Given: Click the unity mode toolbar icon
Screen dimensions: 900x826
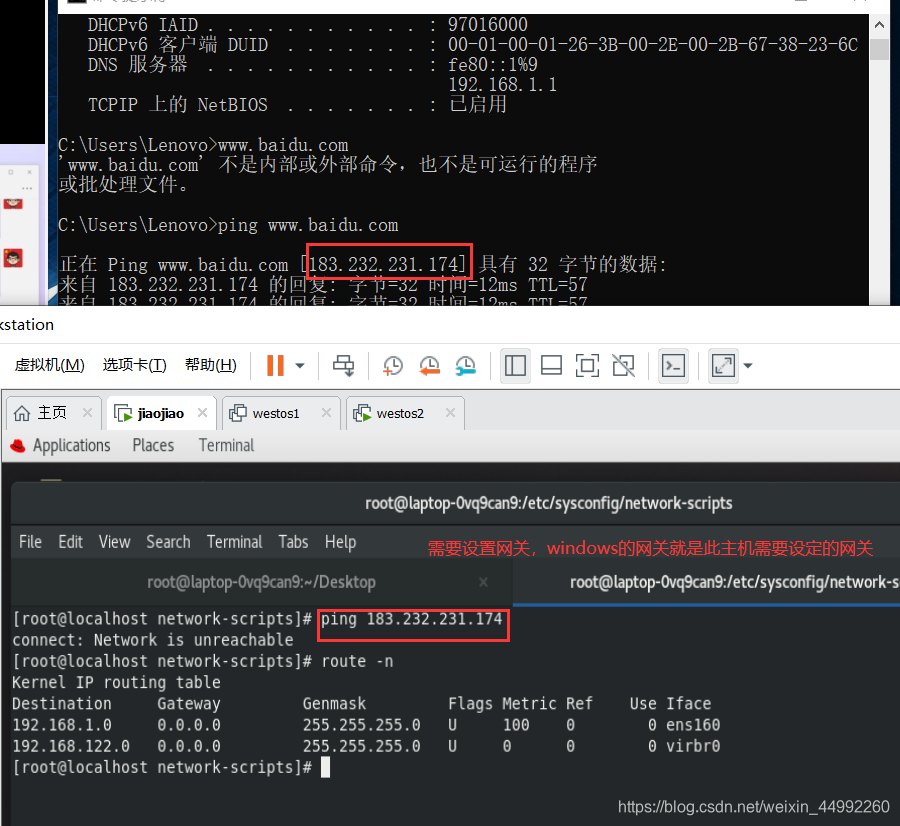Looking at the screenshot, I should [623, 366].
